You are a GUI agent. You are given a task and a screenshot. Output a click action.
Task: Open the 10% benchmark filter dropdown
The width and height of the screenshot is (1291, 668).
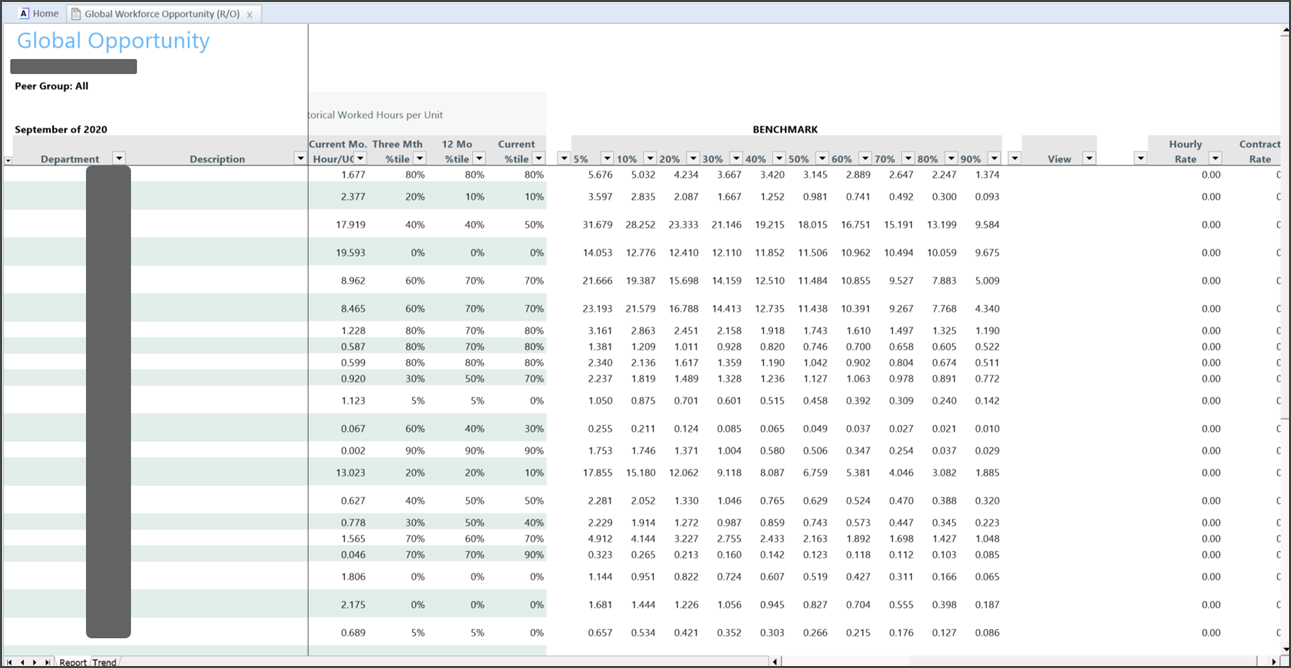649,158
